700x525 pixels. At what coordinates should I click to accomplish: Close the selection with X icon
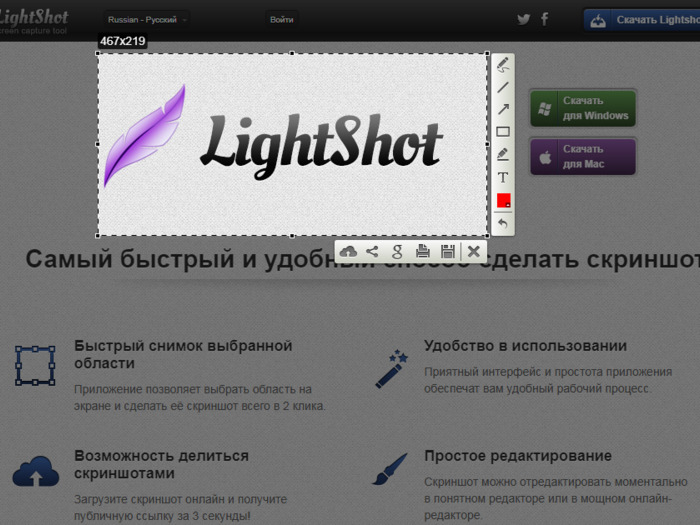point(474,252)
